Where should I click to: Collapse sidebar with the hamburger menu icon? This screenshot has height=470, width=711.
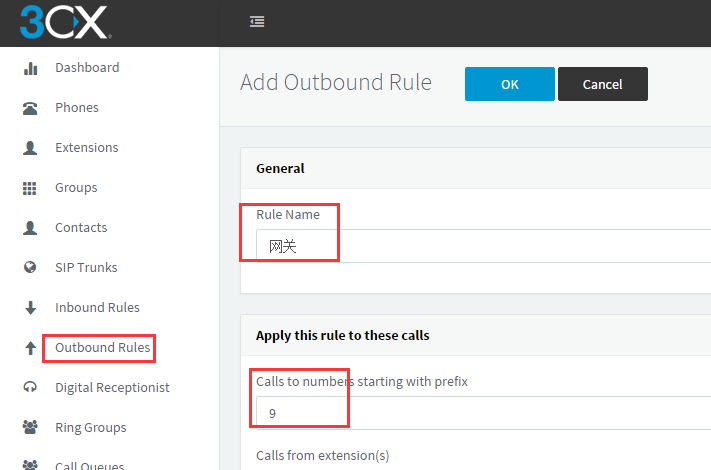click(x=257, y=21)
